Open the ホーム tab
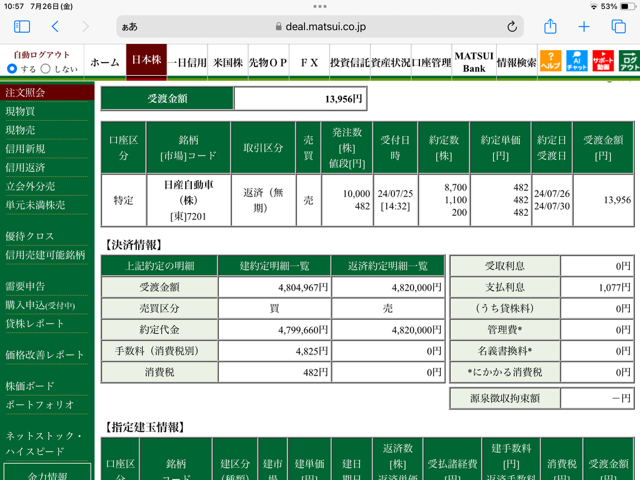Image resolution: width=640 pixels, height=480 pixels. coord(105,62)
